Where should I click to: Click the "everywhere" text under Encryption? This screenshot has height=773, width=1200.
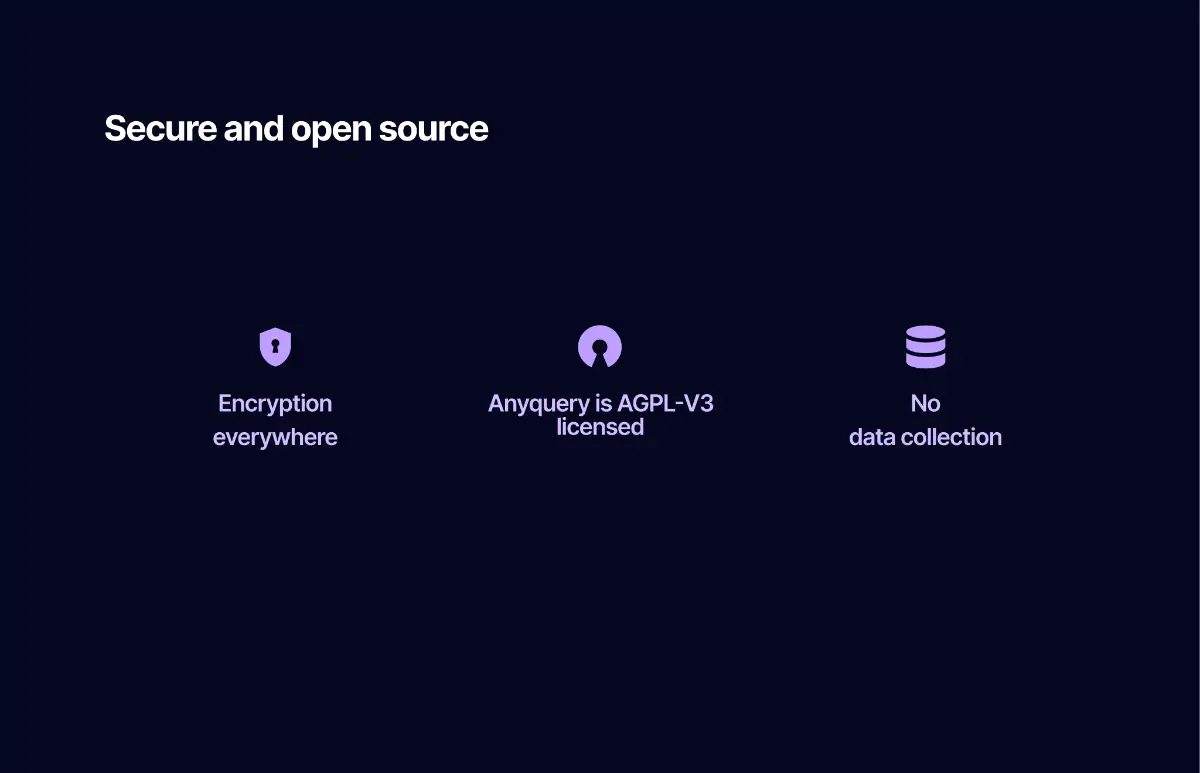[275, 437]
